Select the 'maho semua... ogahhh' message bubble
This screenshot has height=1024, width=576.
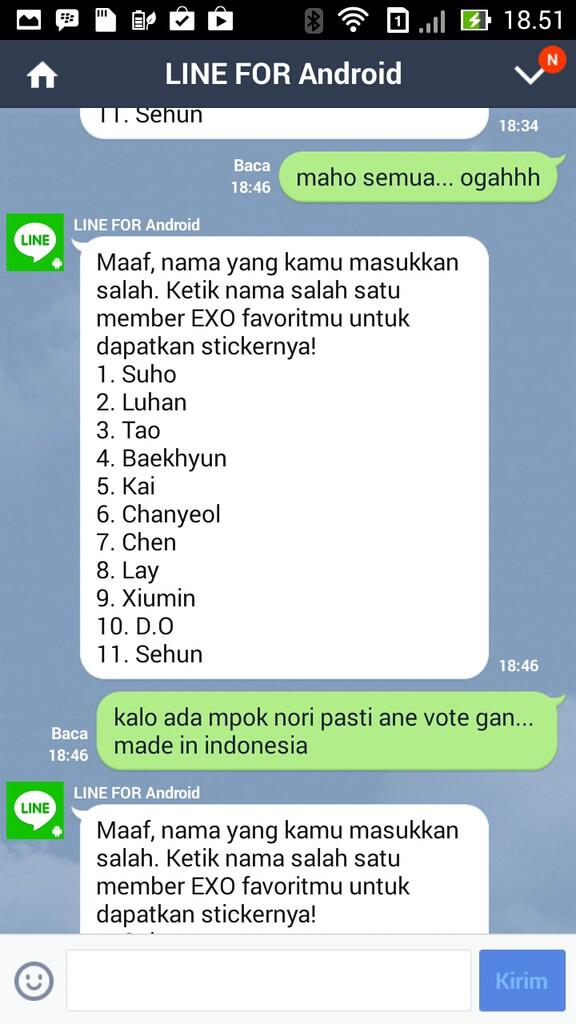click(x=419, y=177)
